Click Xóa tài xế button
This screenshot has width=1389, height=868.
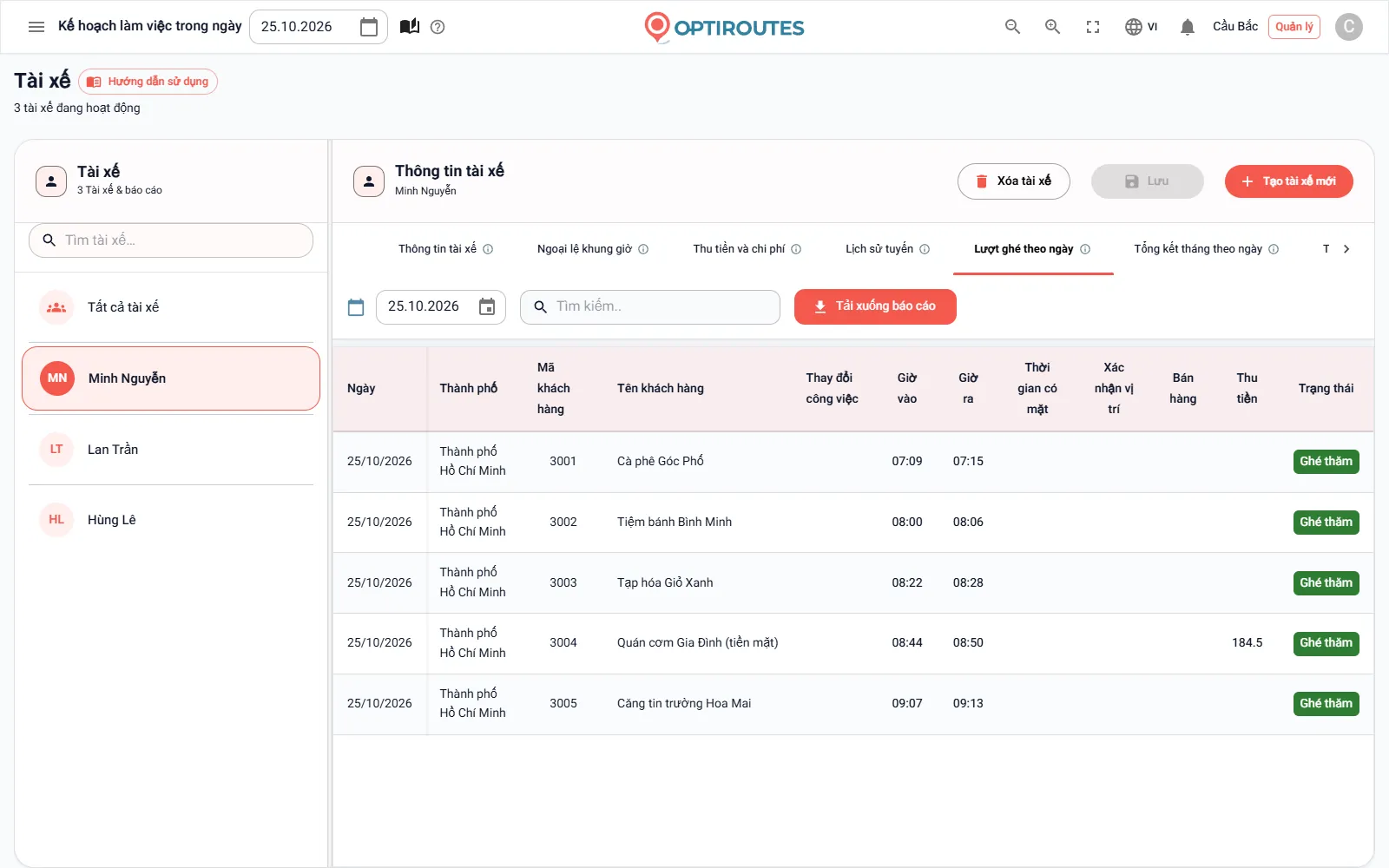(x=1014, y=181)
